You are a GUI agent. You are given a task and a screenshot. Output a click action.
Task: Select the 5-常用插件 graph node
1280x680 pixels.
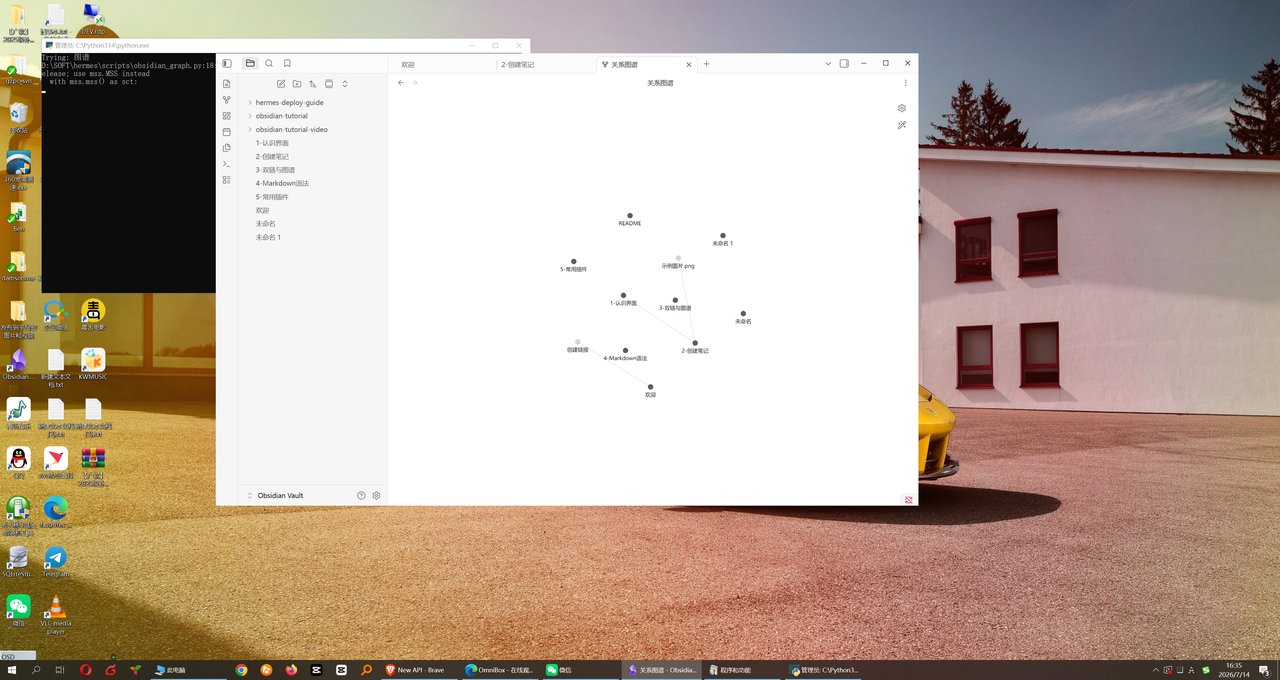coord(574,262)
